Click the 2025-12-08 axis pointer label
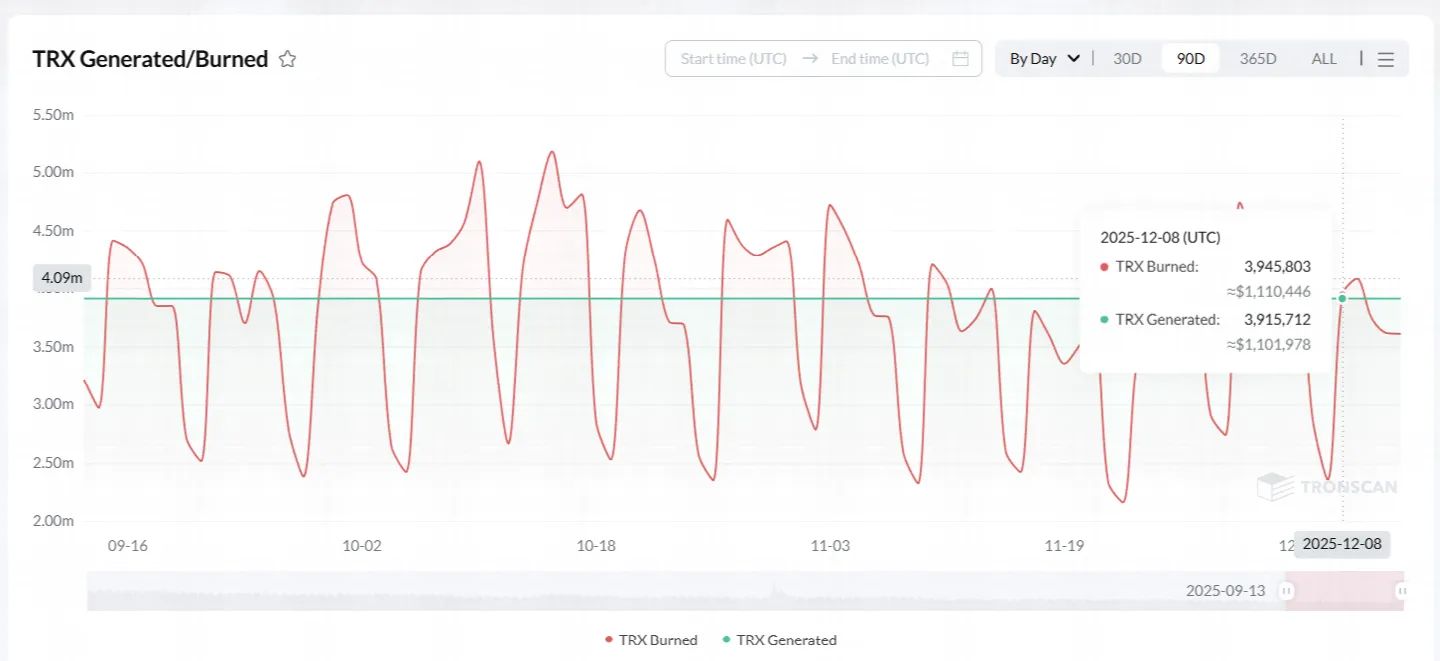 pyautogui.click(x=1342, y=544)
